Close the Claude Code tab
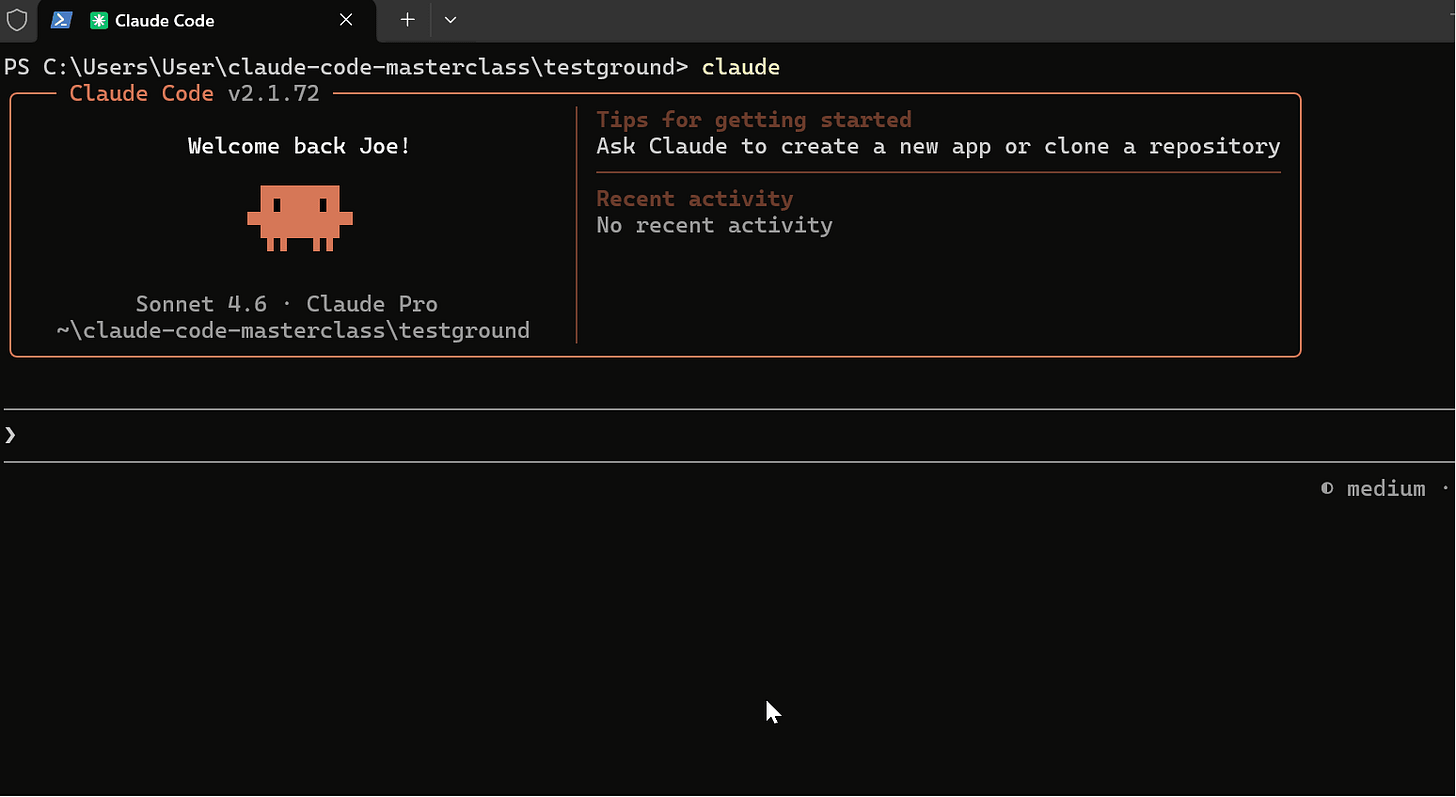The width and height of the screenshot is (1456, 797). tap(346, 20)
